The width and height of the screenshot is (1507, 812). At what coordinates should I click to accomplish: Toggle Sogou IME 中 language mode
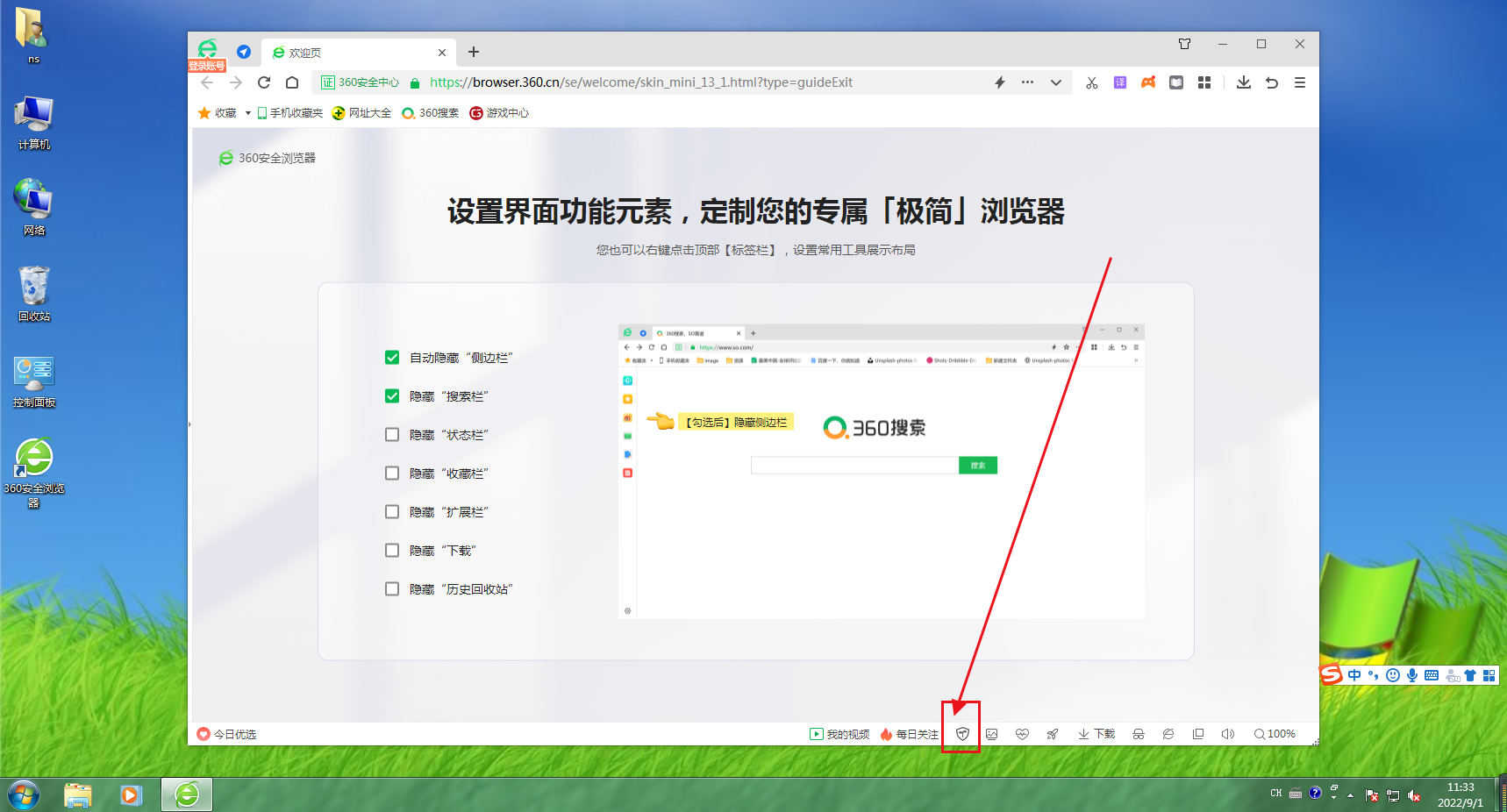coord(1354,675)
